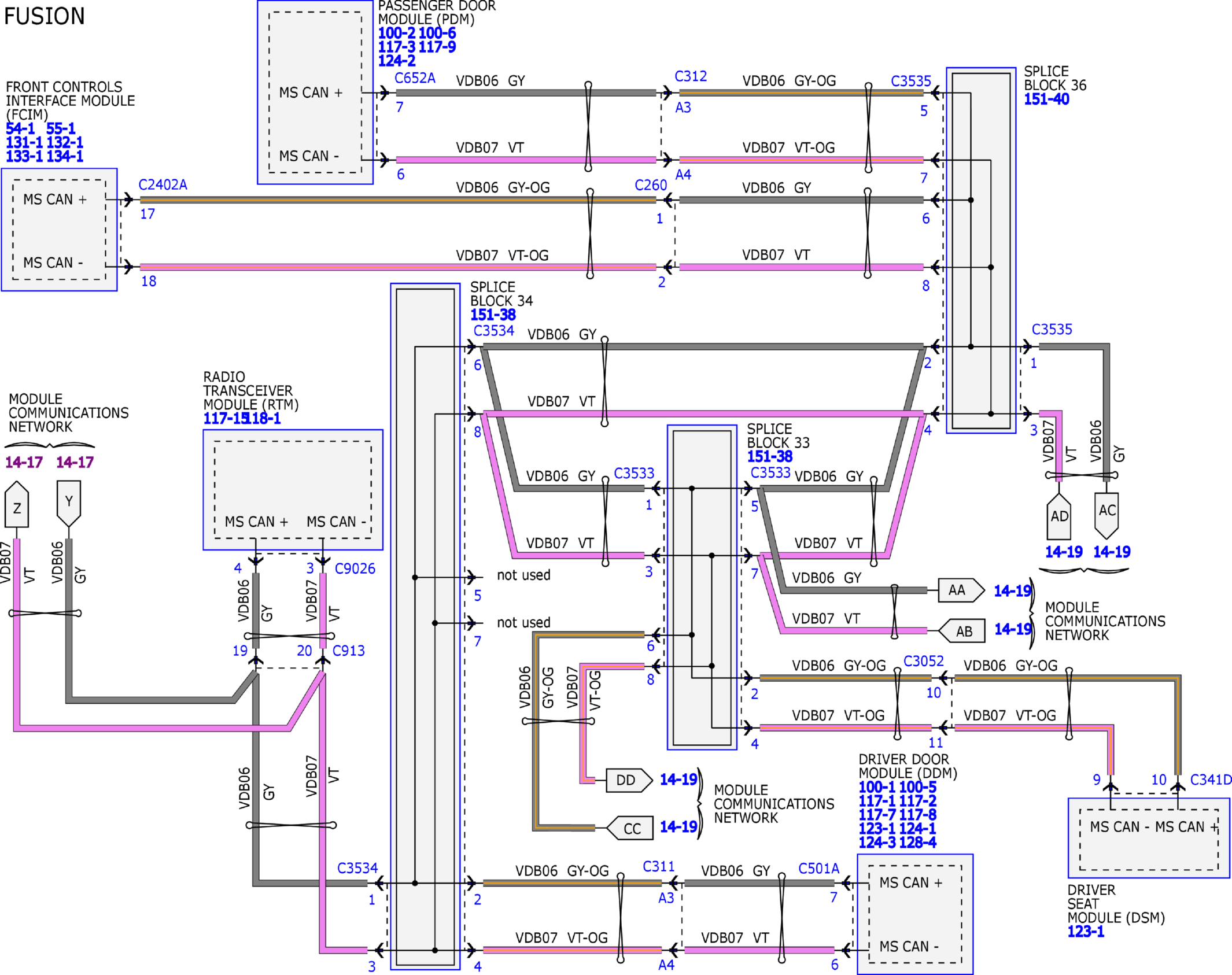Open the 14-17 reference above connector Z
The height and width of the screenshot is (975, 1232).
pyautogui.click(x=24, y=462)
